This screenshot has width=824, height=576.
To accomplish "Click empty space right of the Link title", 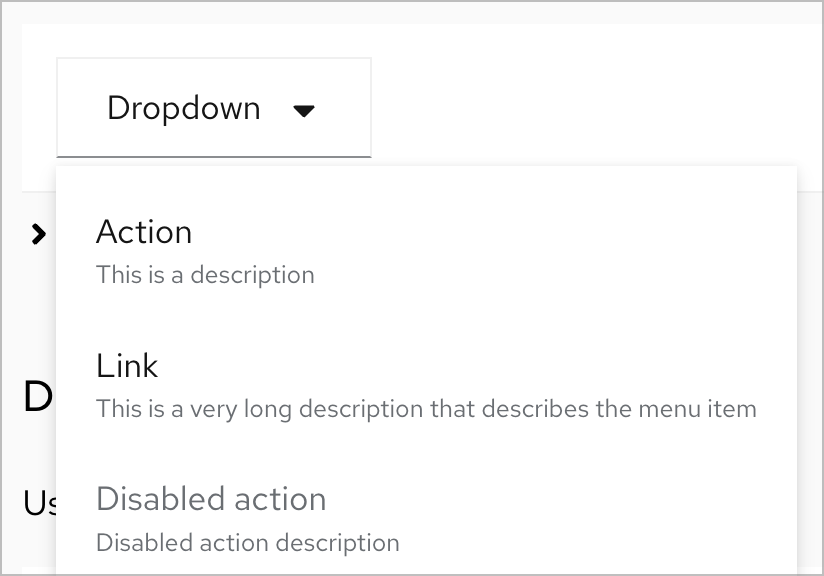I will click(500, 366).
